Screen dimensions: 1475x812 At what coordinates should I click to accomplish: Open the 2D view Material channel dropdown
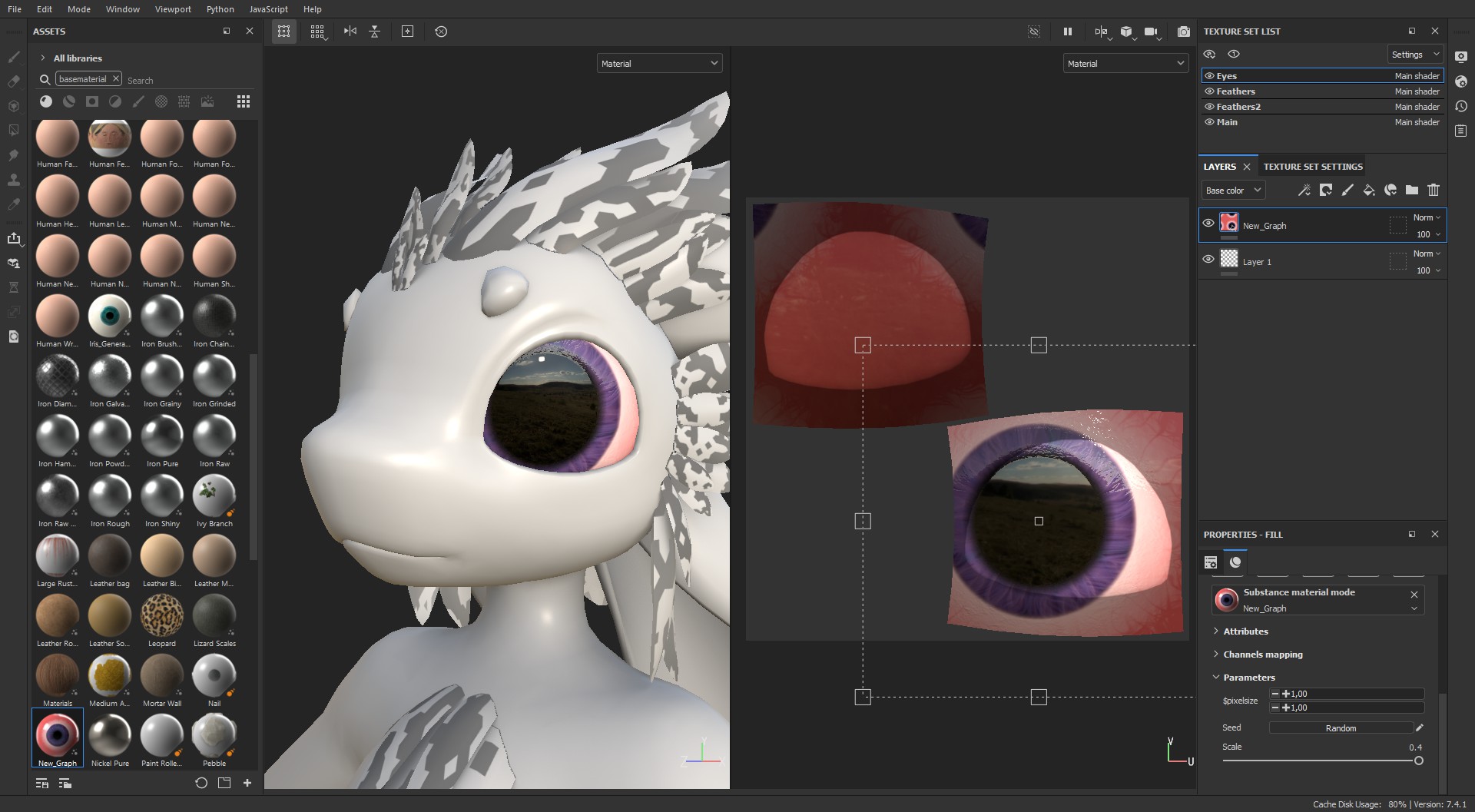[1126, 64]
